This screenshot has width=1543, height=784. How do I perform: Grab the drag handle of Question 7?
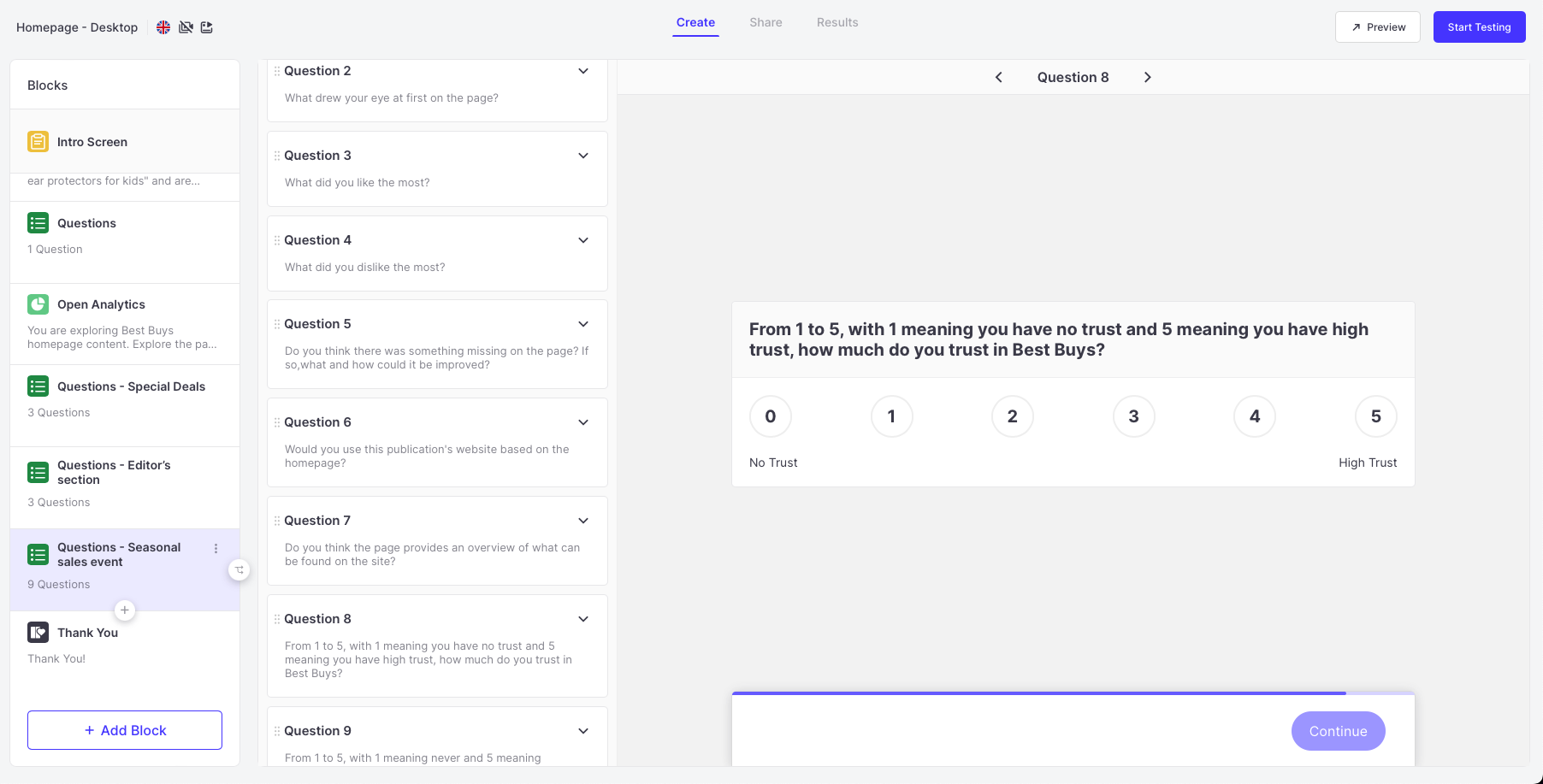coord(277,521)
